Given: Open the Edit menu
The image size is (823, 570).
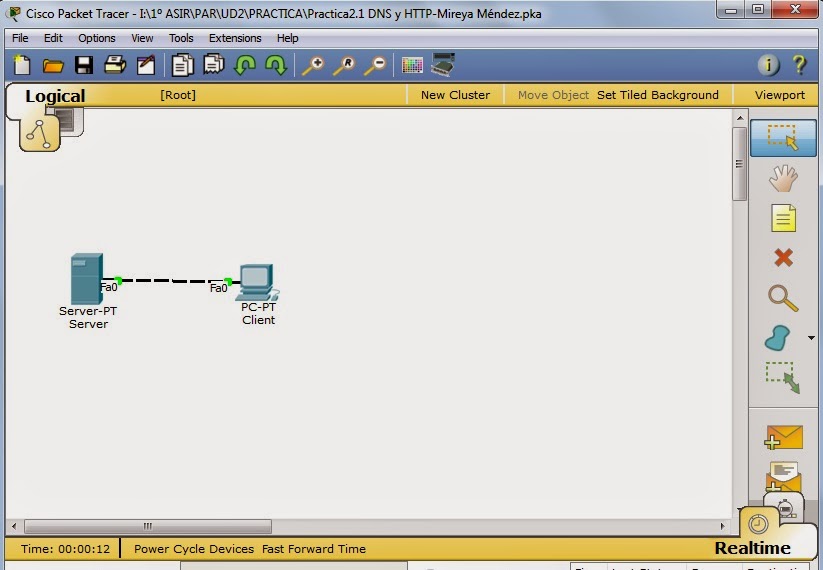Looking at the screenshot, I should click(53, 38).
